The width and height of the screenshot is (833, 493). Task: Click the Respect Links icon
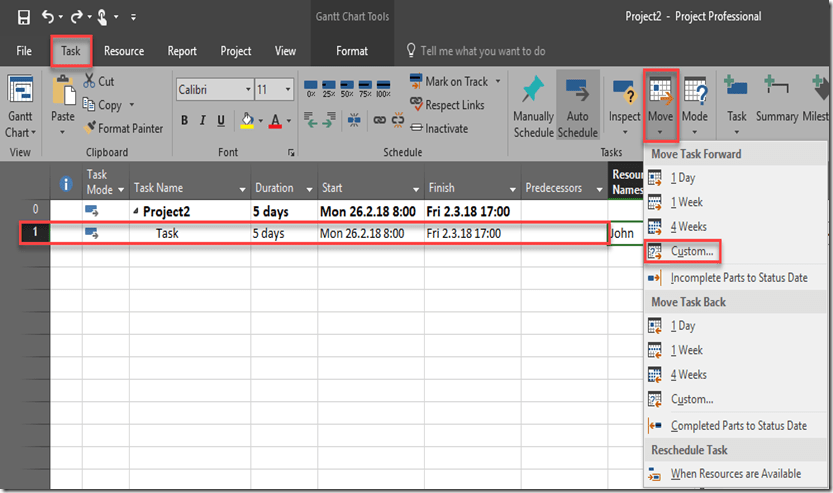(418, 104)
